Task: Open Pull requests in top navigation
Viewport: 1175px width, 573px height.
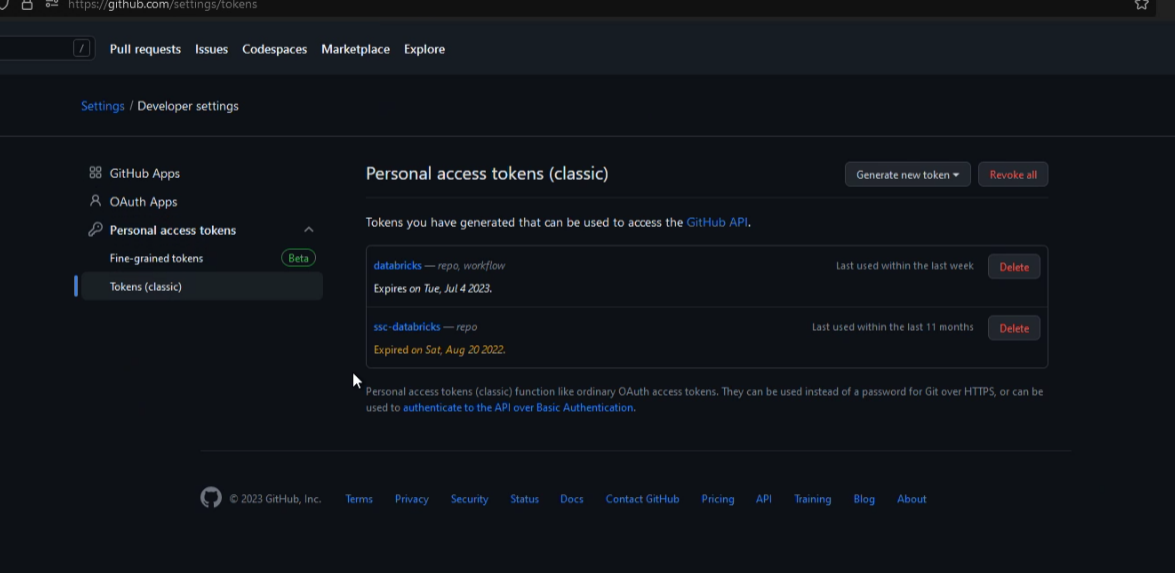Action: (145, 49)
